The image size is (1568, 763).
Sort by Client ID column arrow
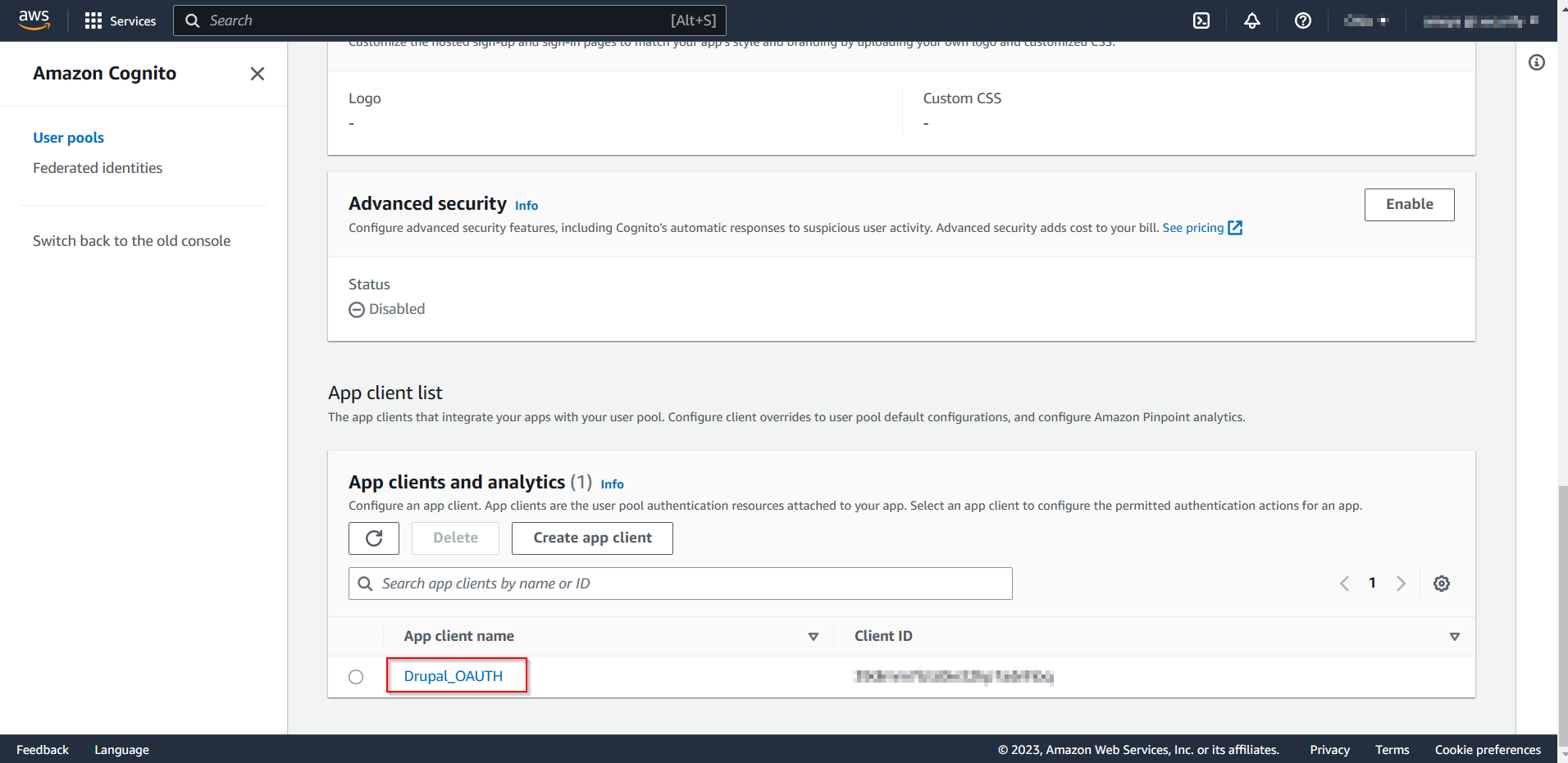coord(1455,637)
